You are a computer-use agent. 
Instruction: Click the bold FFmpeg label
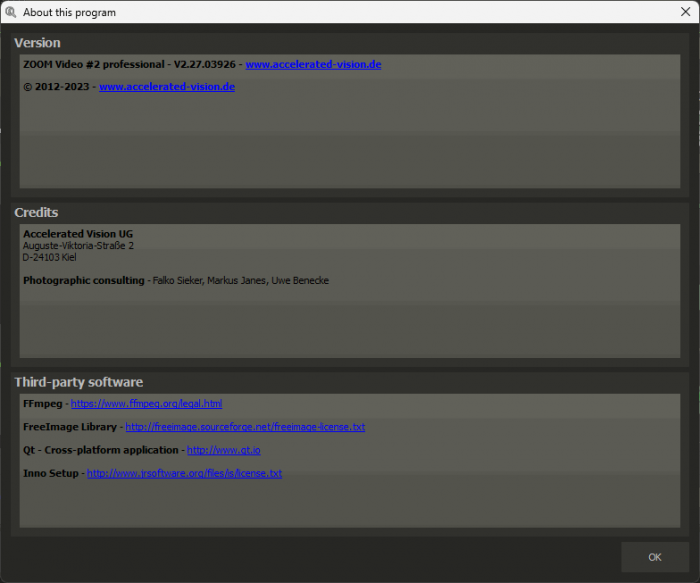click(x=43, y=404)
